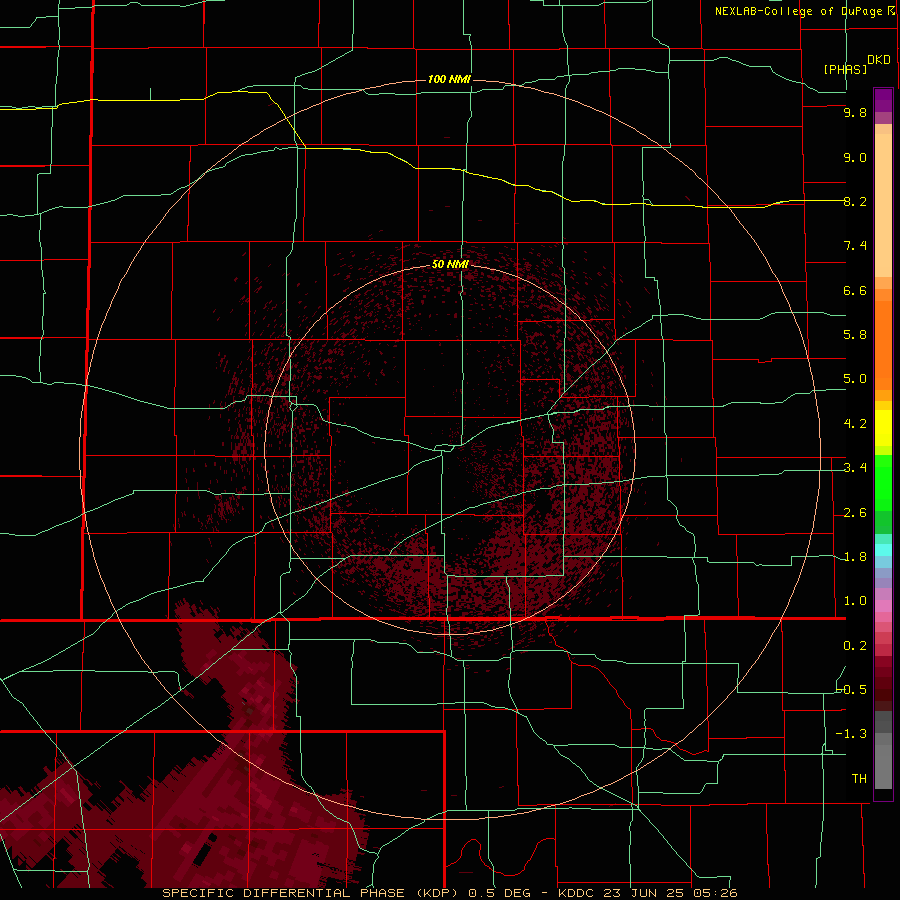Click the 3.4 value on color scale
The image size is (900, 900).
tap(855, 468)
